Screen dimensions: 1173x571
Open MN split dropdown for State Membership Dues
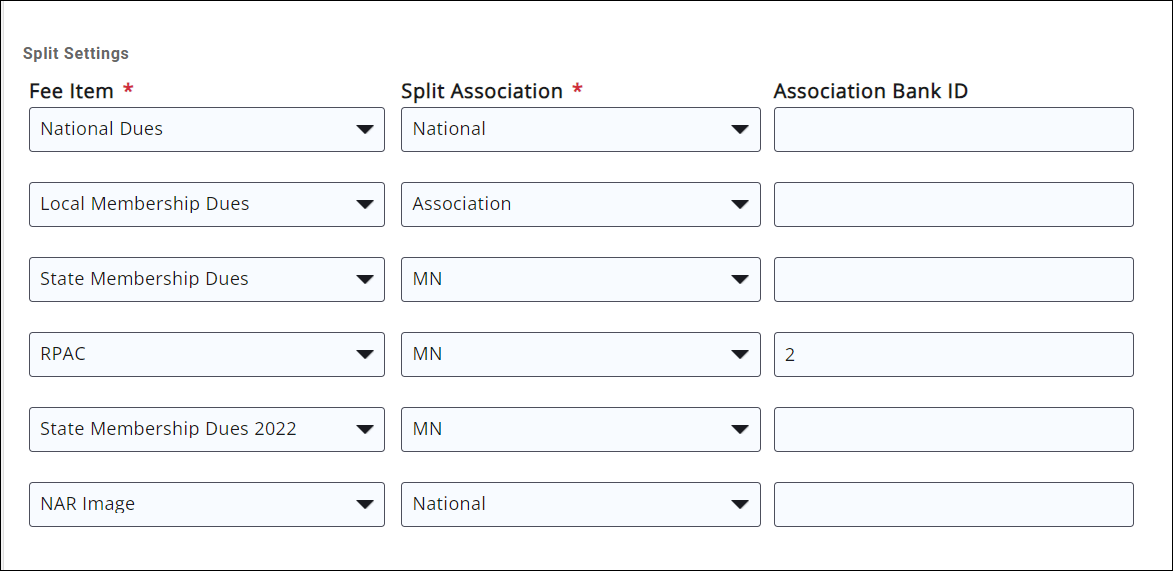point(580,279)
